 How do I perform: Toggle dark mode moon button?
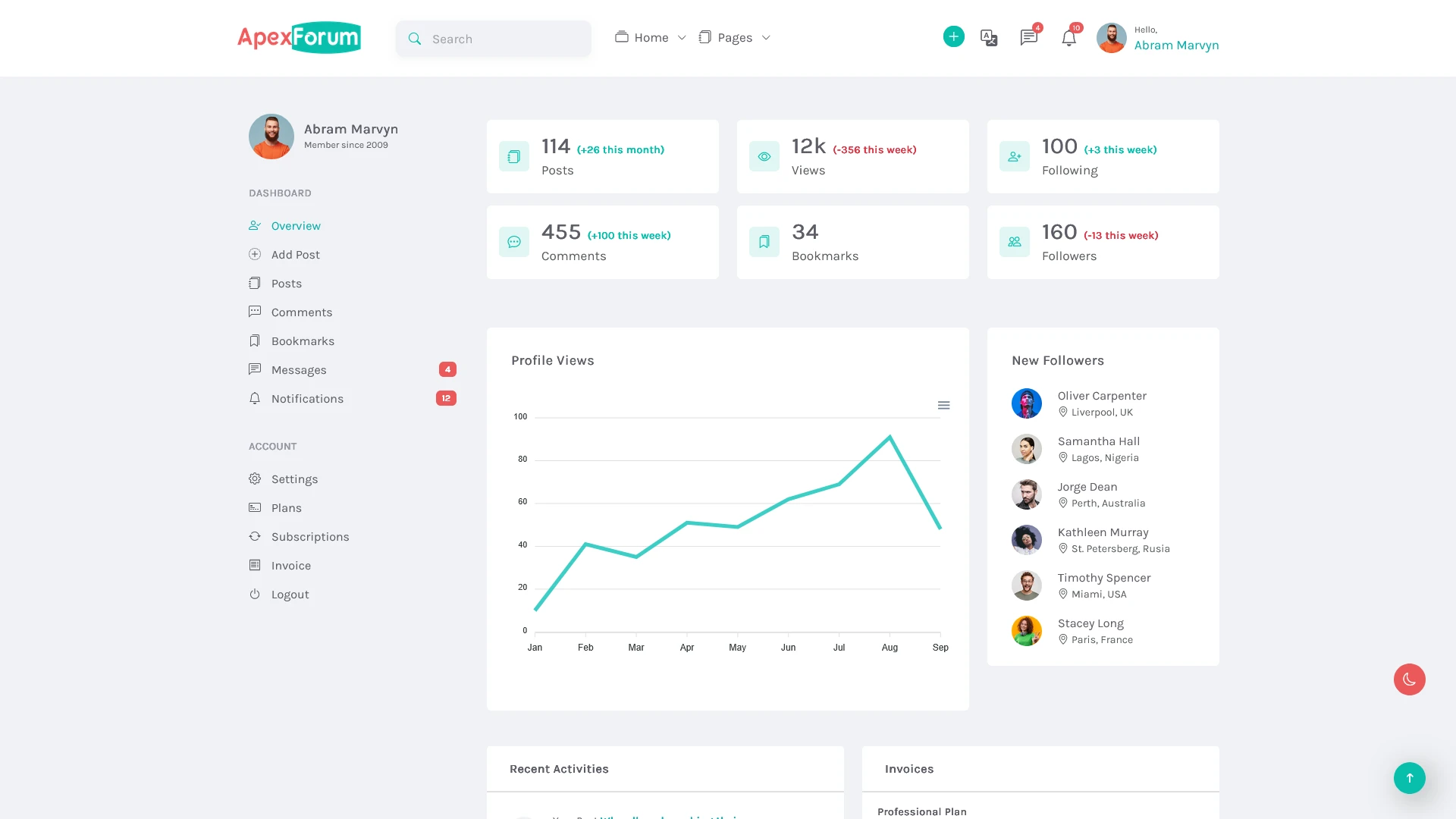click(x=1409, y=679)
